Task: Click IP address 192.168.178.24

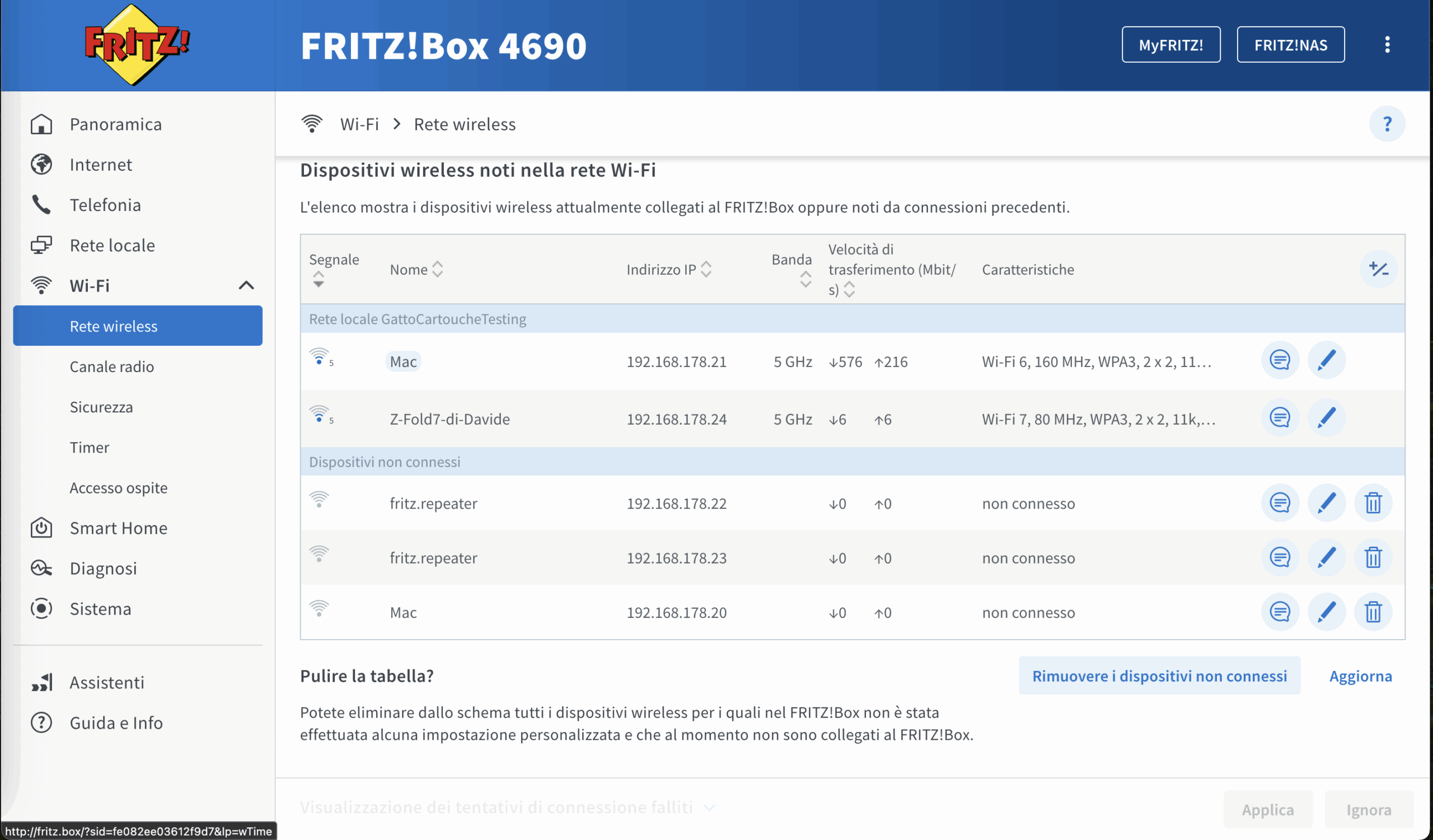Action: point(677,419)
